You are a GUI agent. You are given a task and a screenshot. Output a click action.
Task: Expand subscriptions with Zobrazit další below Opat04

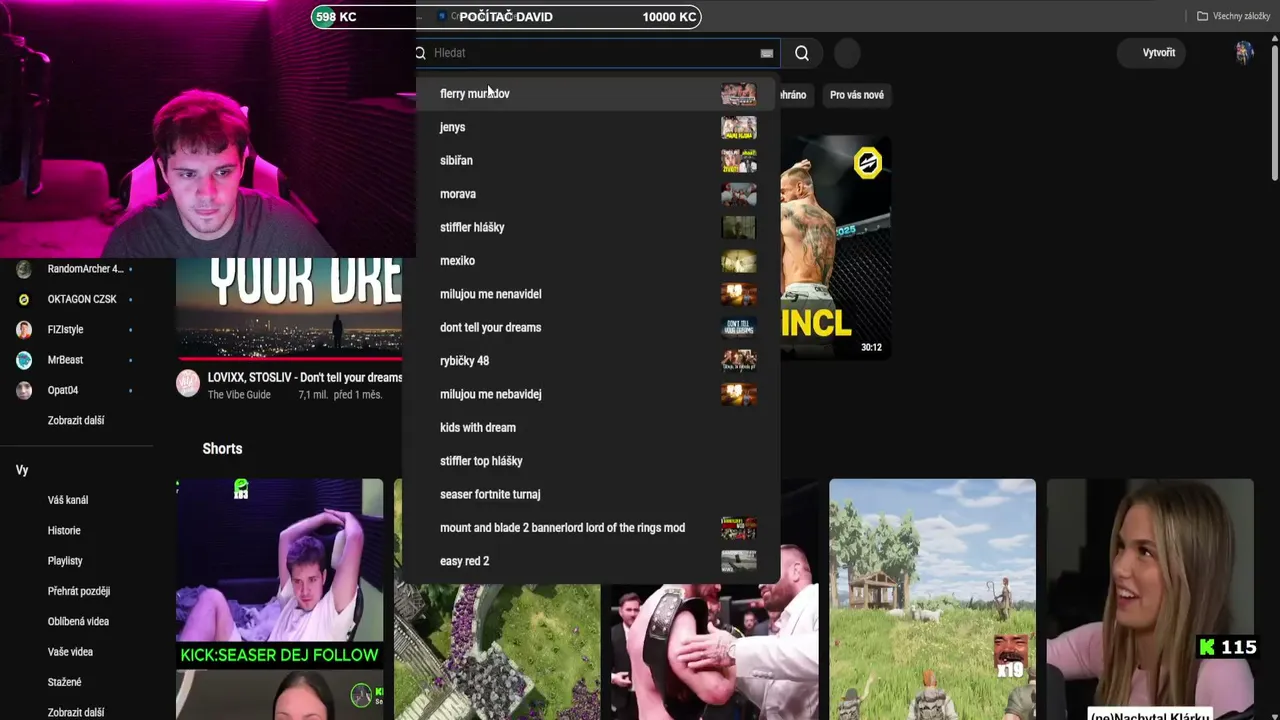76,421
